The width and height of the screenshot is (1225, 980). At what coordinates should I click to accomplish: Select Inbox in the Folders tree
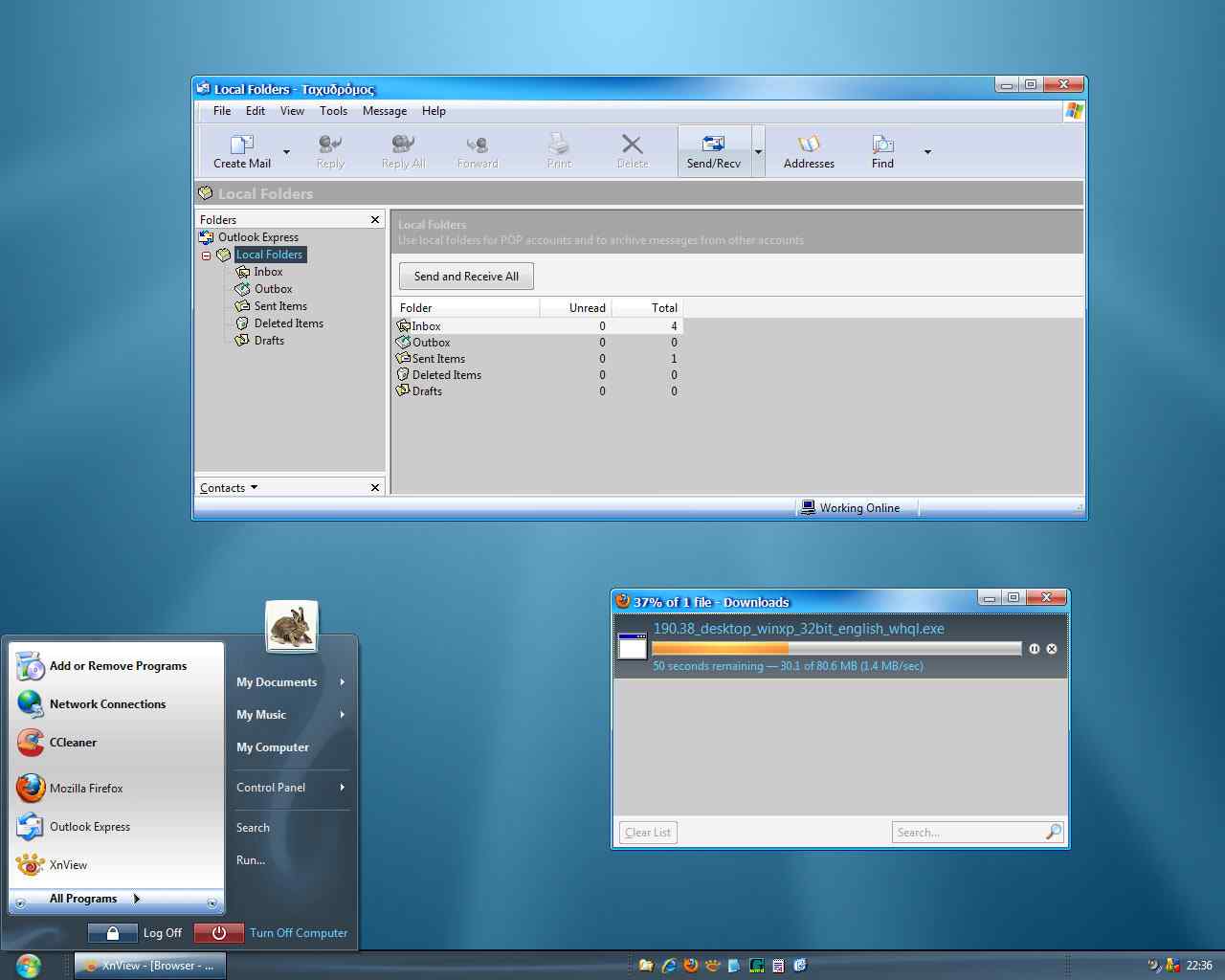[x=268, y=272]
